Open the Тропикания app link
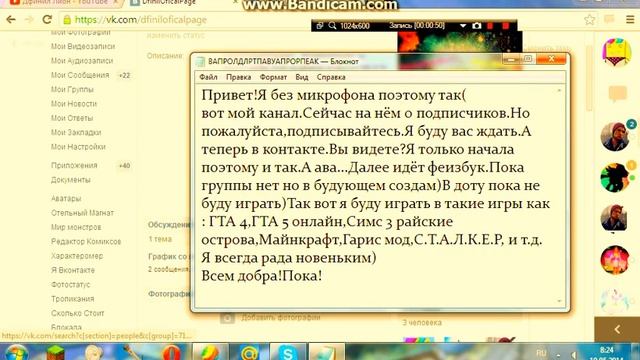 click(73, 299)
